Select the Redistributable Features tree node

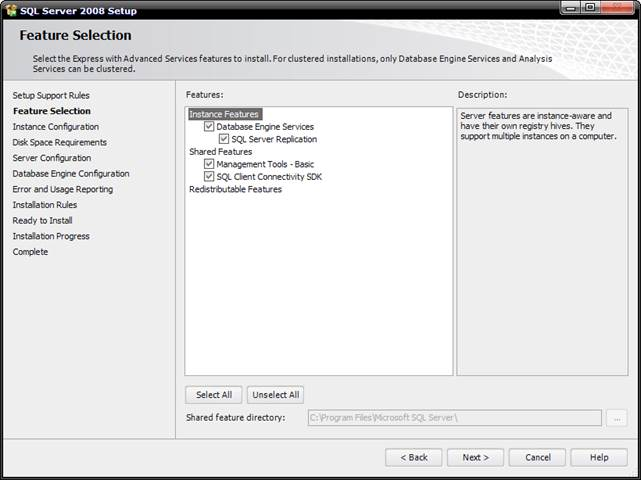(235, 189)
